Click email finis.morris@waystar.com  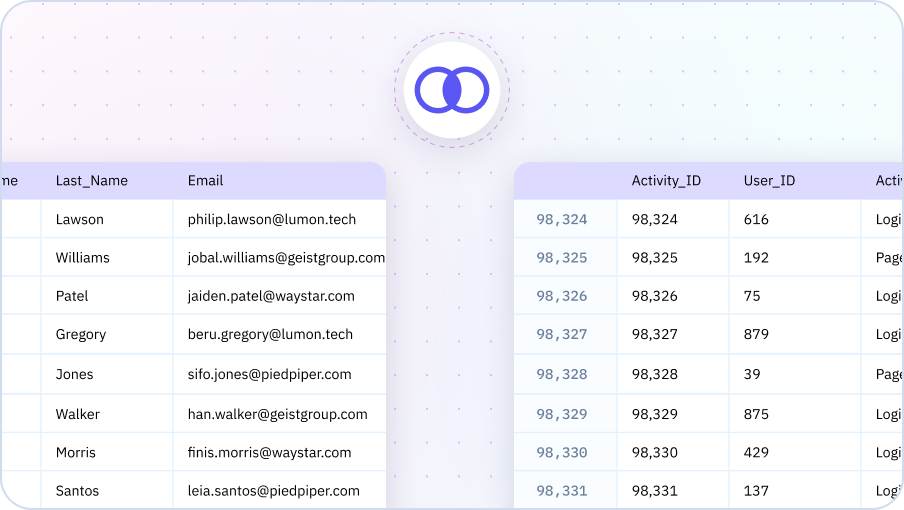269,452
